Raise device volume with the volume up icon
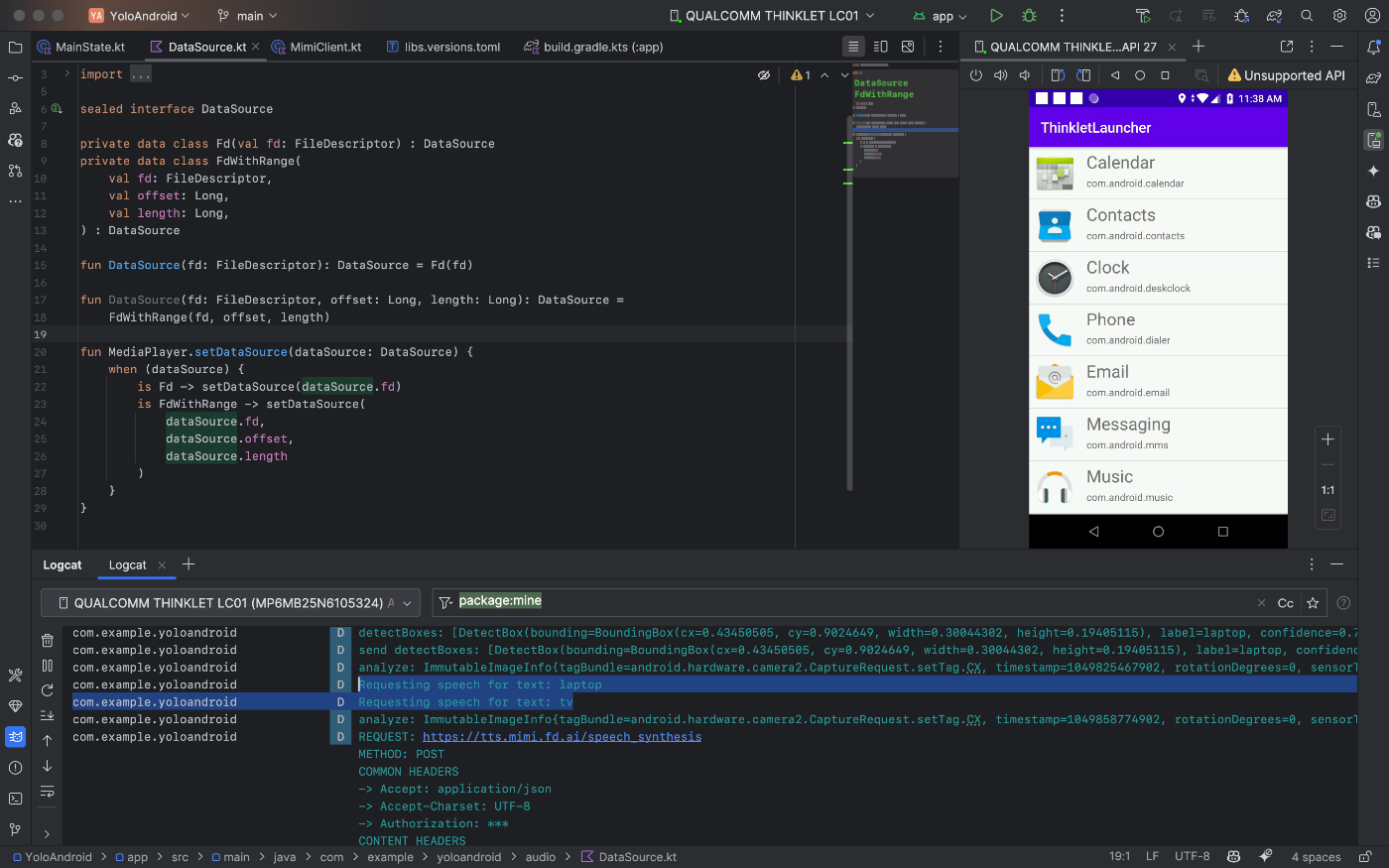1389x868 pixels. click(1000, 75)
